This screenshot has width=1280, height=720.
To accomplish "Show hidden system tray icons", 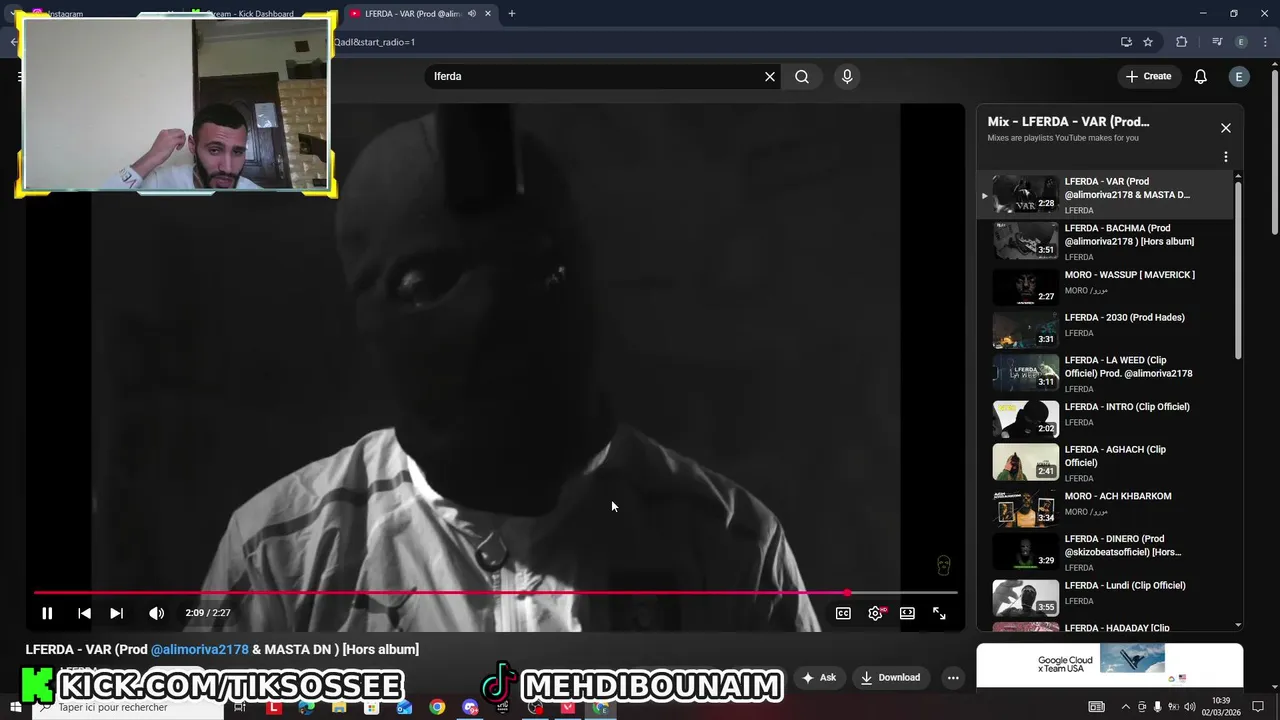I will 1125,707.
